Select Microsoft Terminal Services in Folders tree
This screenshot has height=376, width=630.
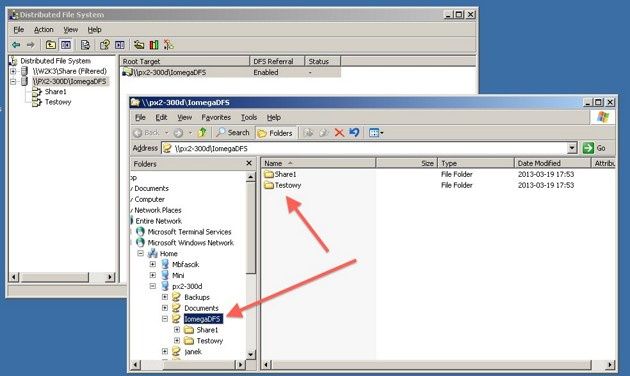tap(189, 232)
